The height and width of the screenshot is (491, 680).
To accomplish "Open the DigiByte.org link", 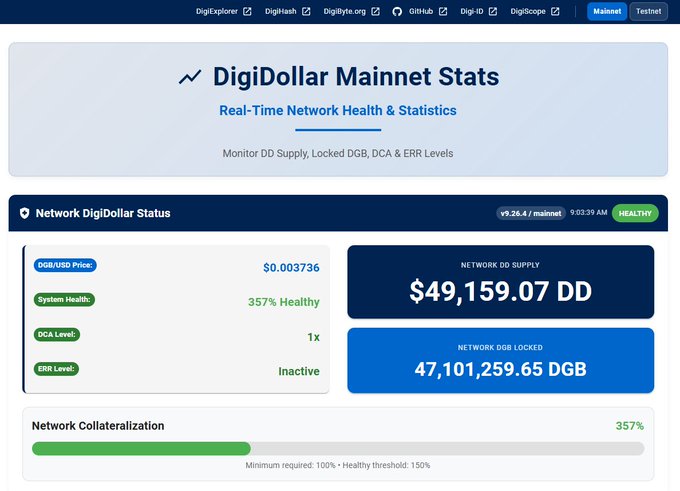I will click(344, 11).
